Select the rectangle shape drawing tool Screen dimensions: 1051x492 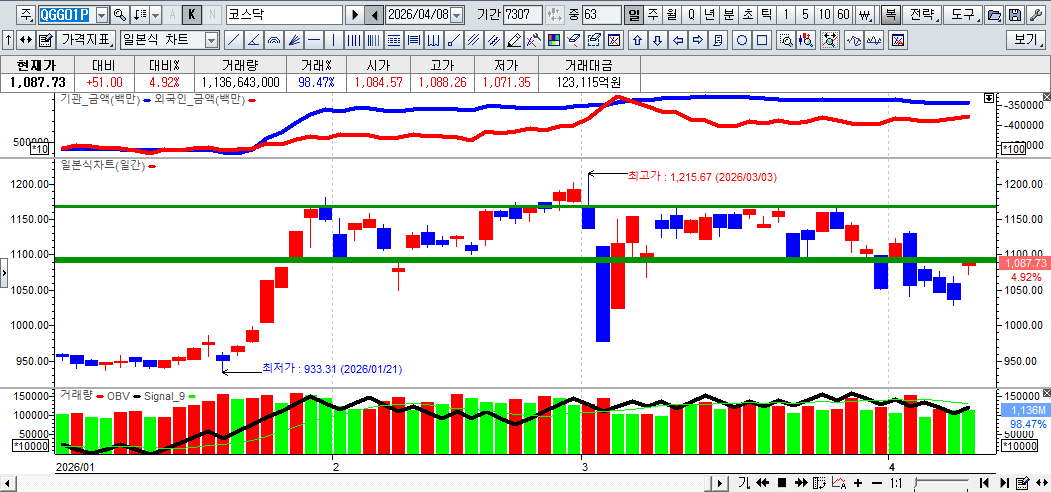pyautogui.click(x=763, y=40)
